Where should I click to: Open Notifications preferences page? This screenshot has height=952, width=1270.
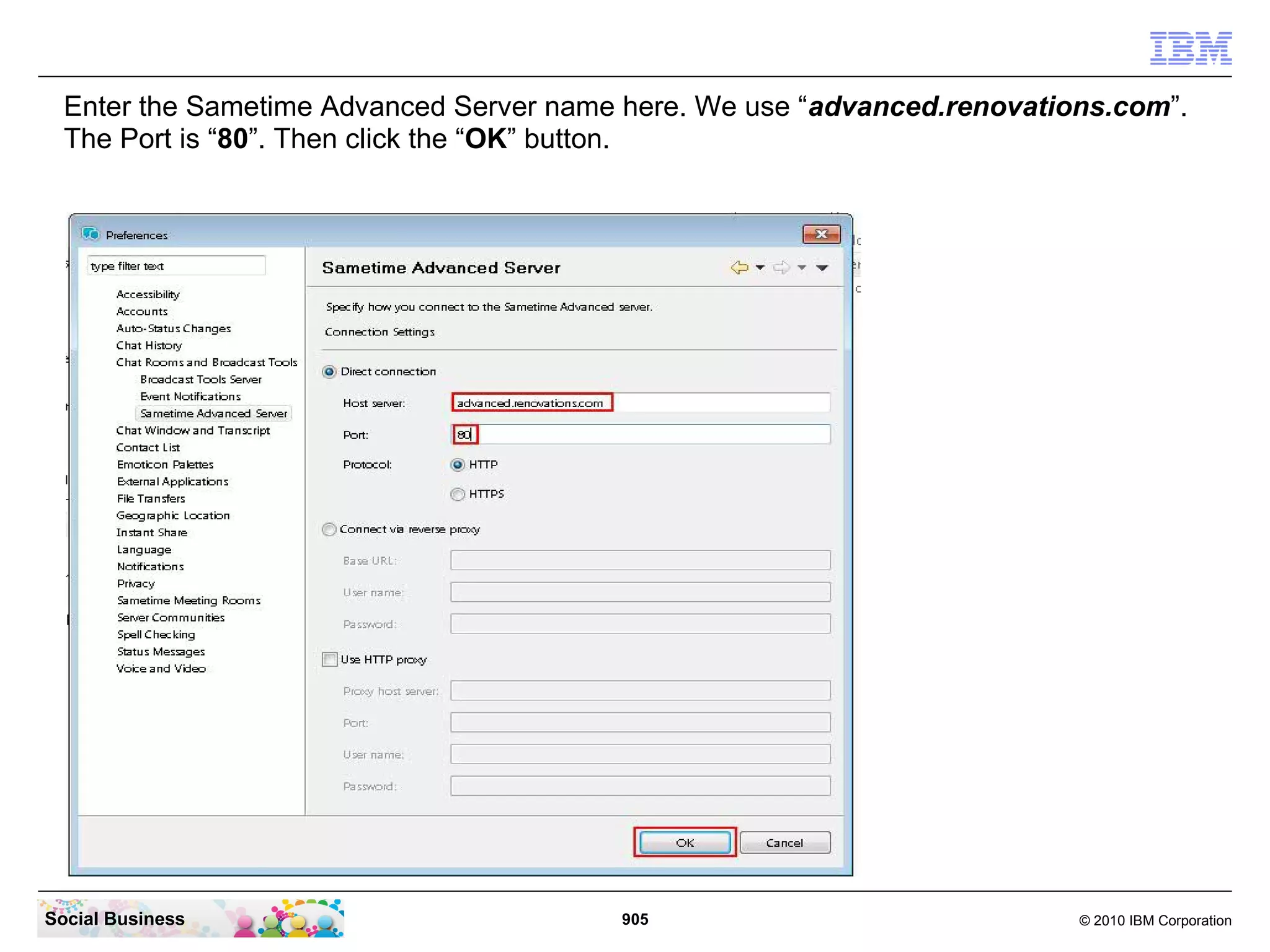click(151, 566)
